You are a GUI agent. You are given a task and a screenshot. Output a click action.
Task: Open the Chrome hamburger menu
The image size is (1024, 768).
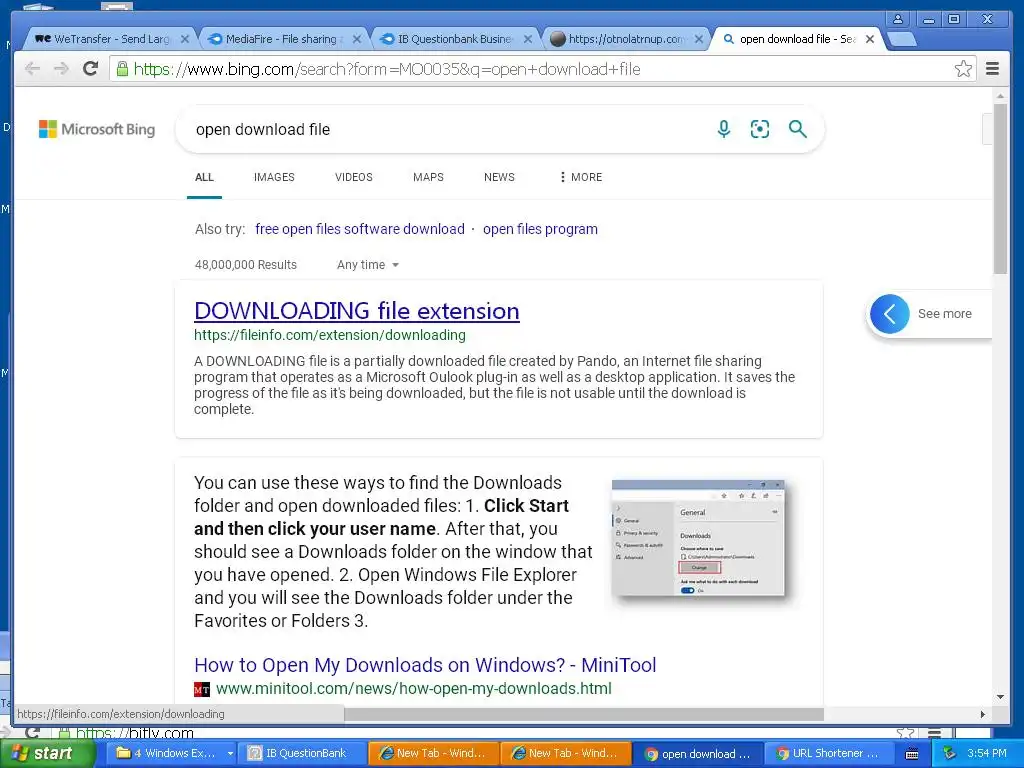pos(992,69)
